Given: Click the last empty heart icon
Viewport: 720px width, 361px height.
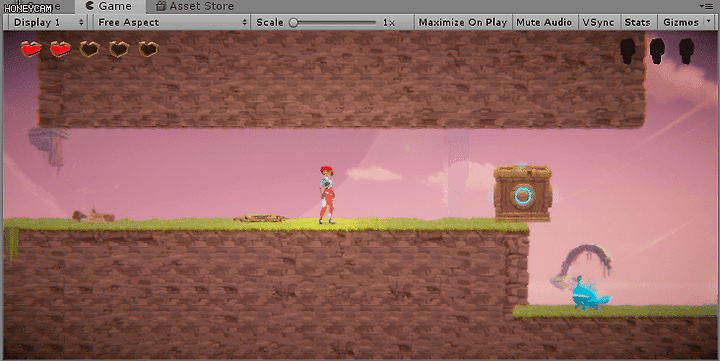Looking at the screenshot, I should coord(148,48).
